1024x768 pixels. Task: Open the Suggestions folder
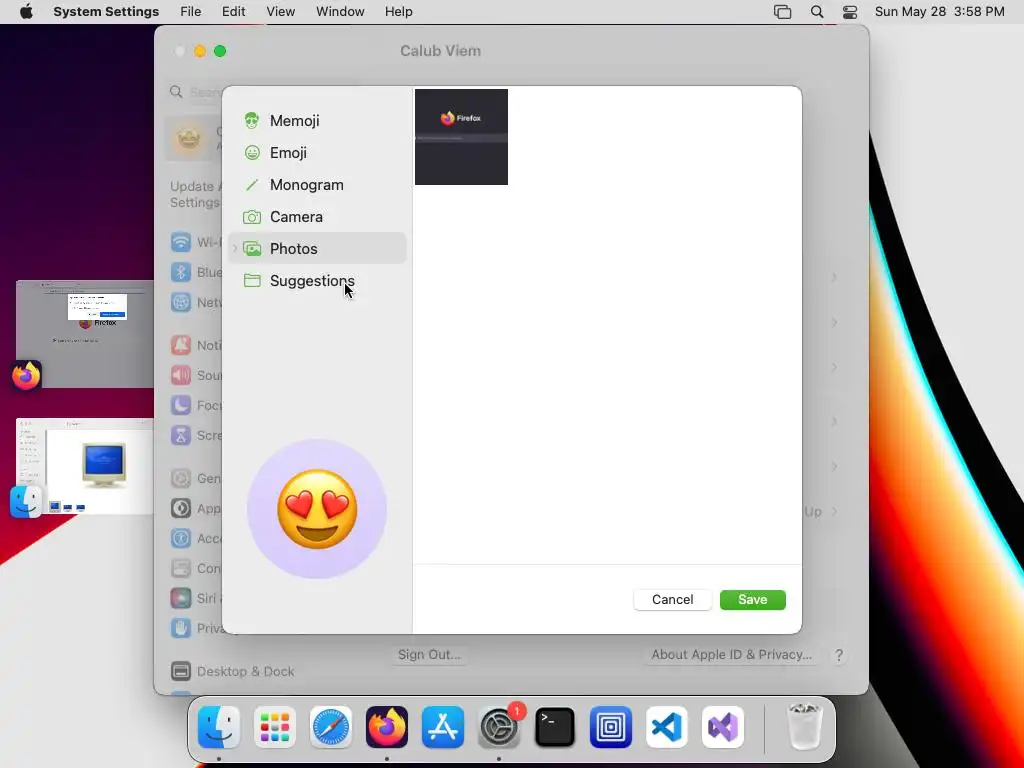(317, 281)
